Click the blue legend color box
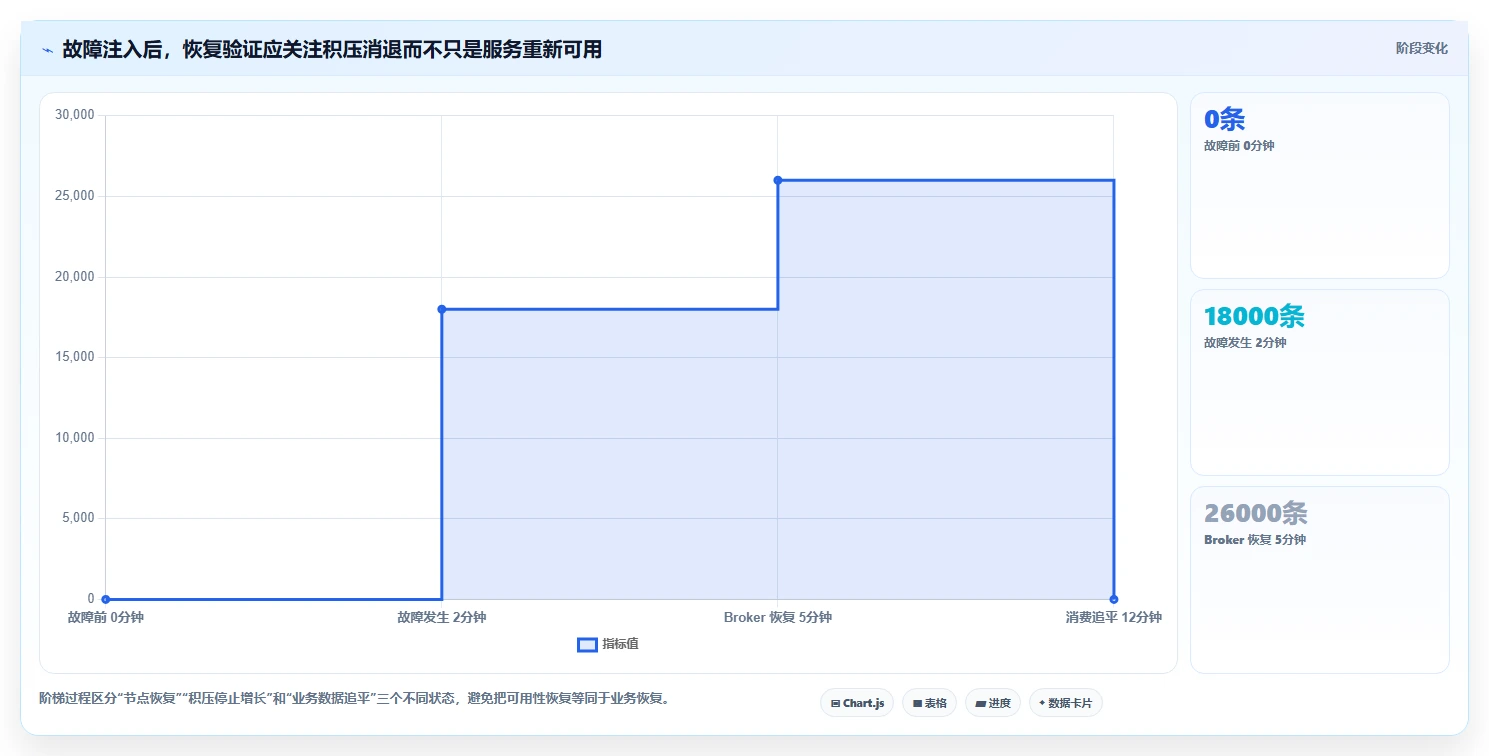This screenshot has height=756, width=1489. (587, 645)
